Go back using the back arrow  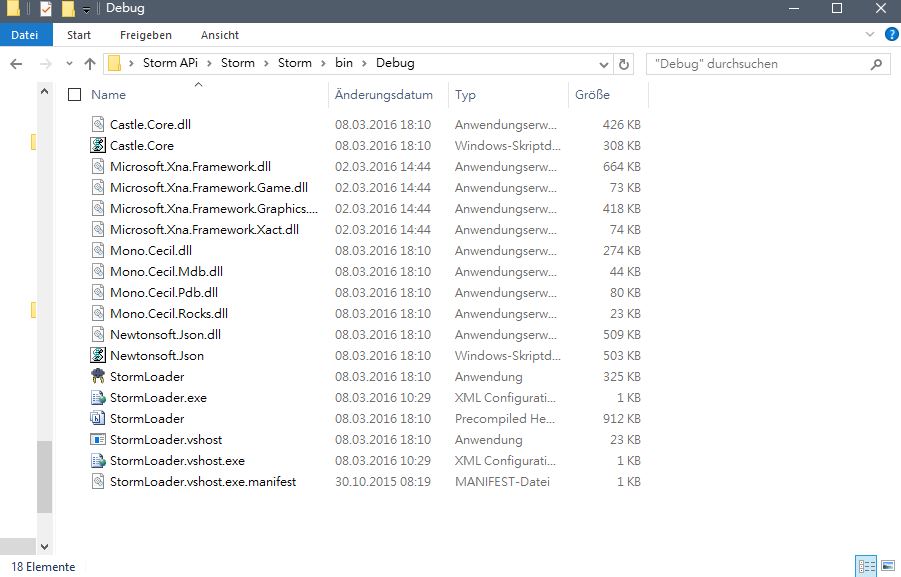point(17,63)
